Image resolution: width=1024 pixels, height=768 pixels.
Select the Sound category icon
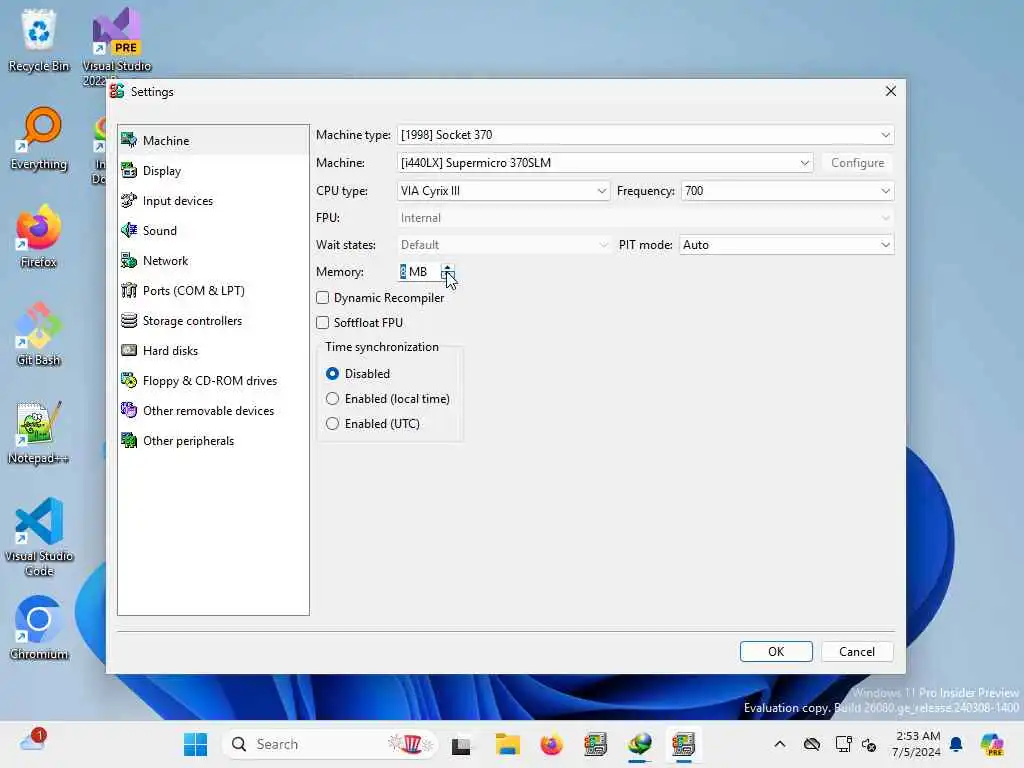(x=129, y=231)
